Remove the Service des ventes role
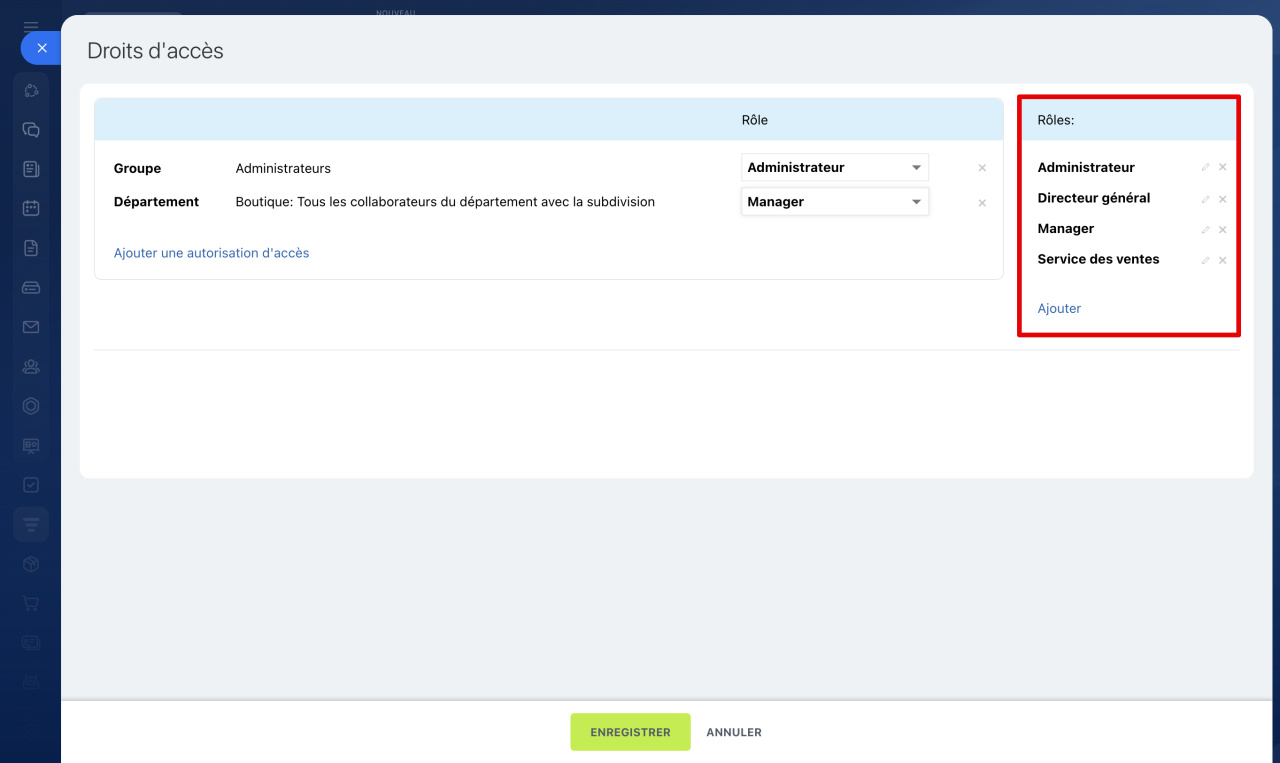The width and height of the screenshot is (1280, 763). click(1222, 260)
